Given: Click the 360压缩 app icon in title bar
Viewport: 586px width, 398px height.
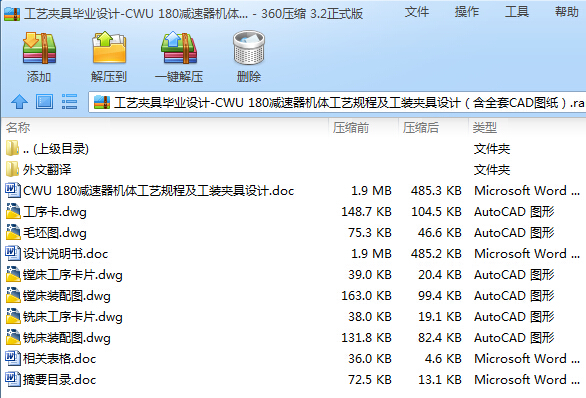Looking at the screenshot, I should pyautogui.click(x=12, y=14).
